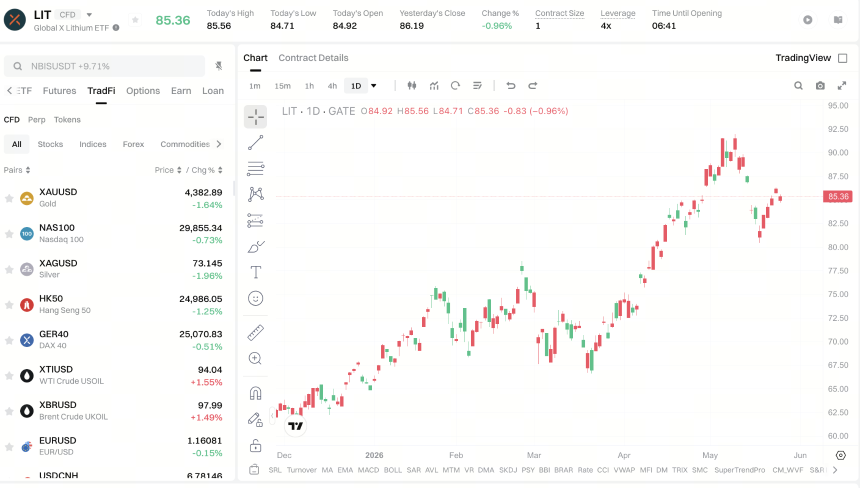Click the 85.36 current price label

tap(838, 196)
